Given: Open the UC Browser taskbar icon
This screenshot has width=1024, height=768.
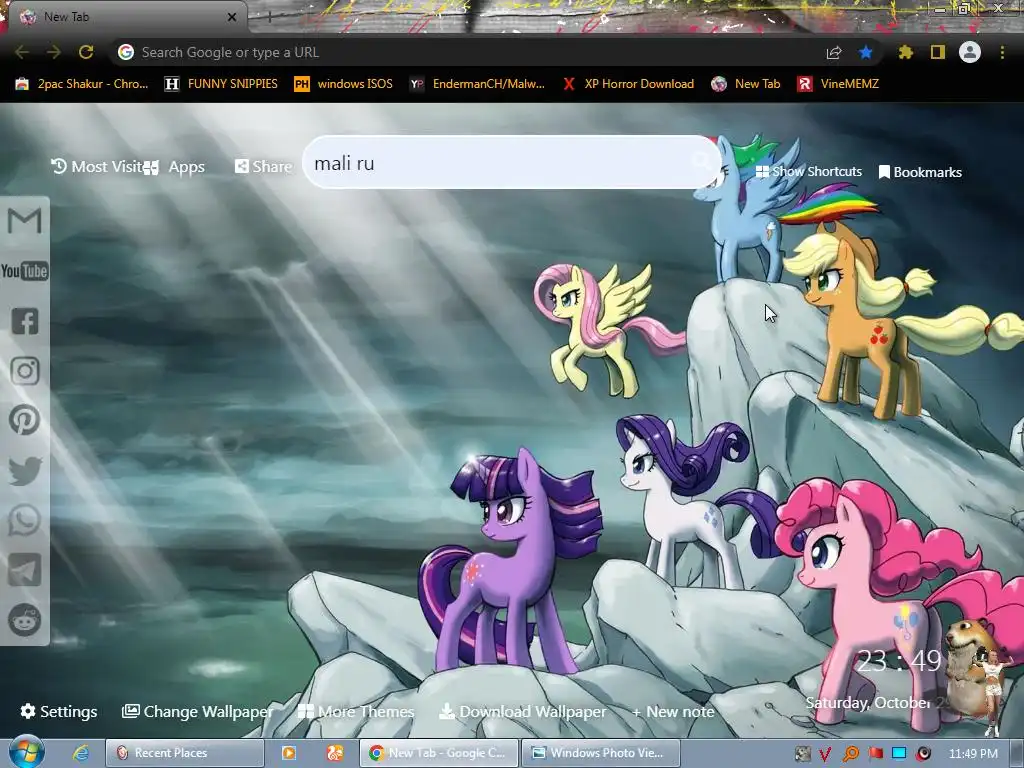Looking at the screenshot, I should (x=335, y=753).
